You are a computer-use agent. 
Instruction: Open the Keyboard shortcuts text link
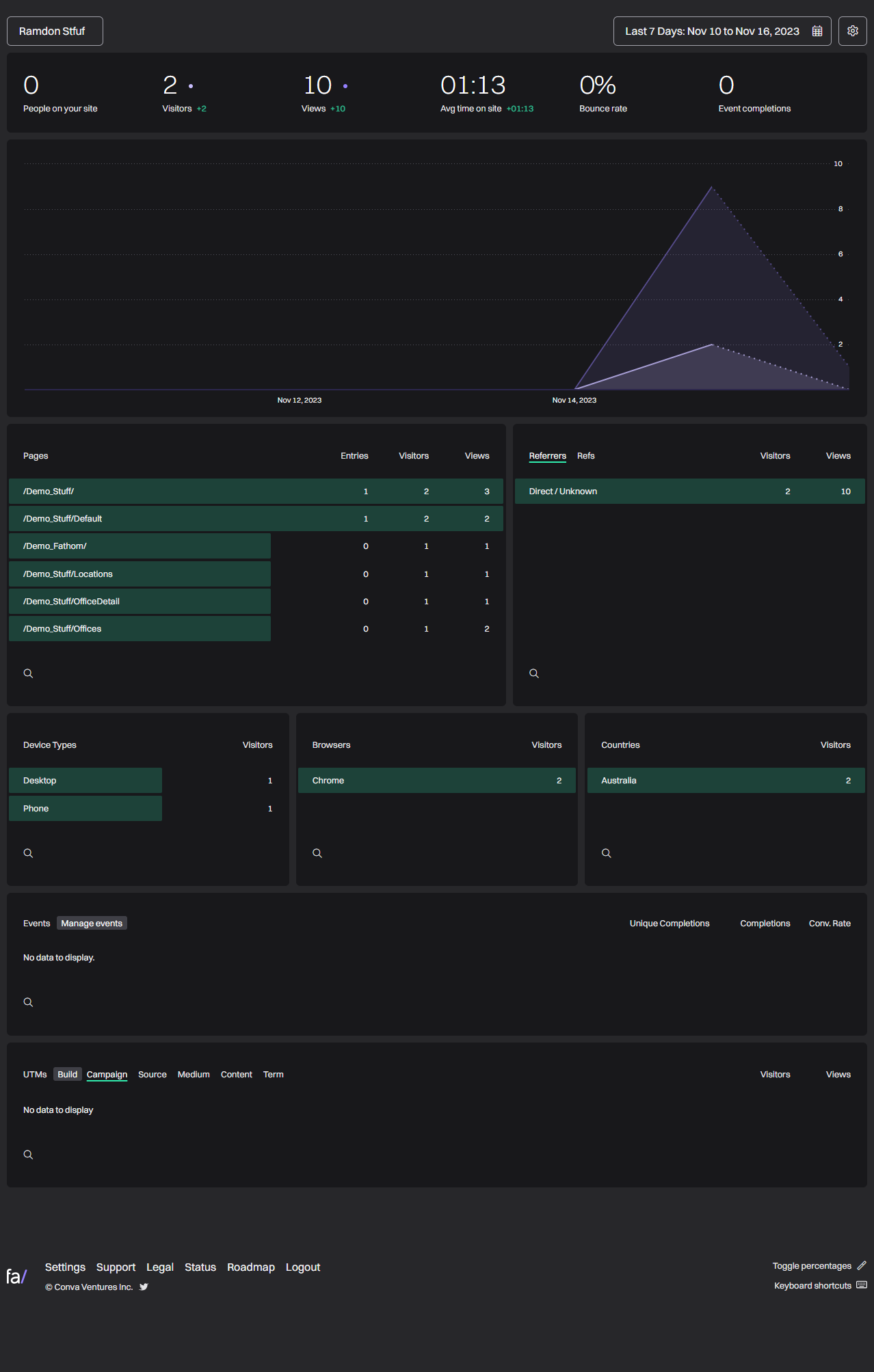coord(812,1286)
